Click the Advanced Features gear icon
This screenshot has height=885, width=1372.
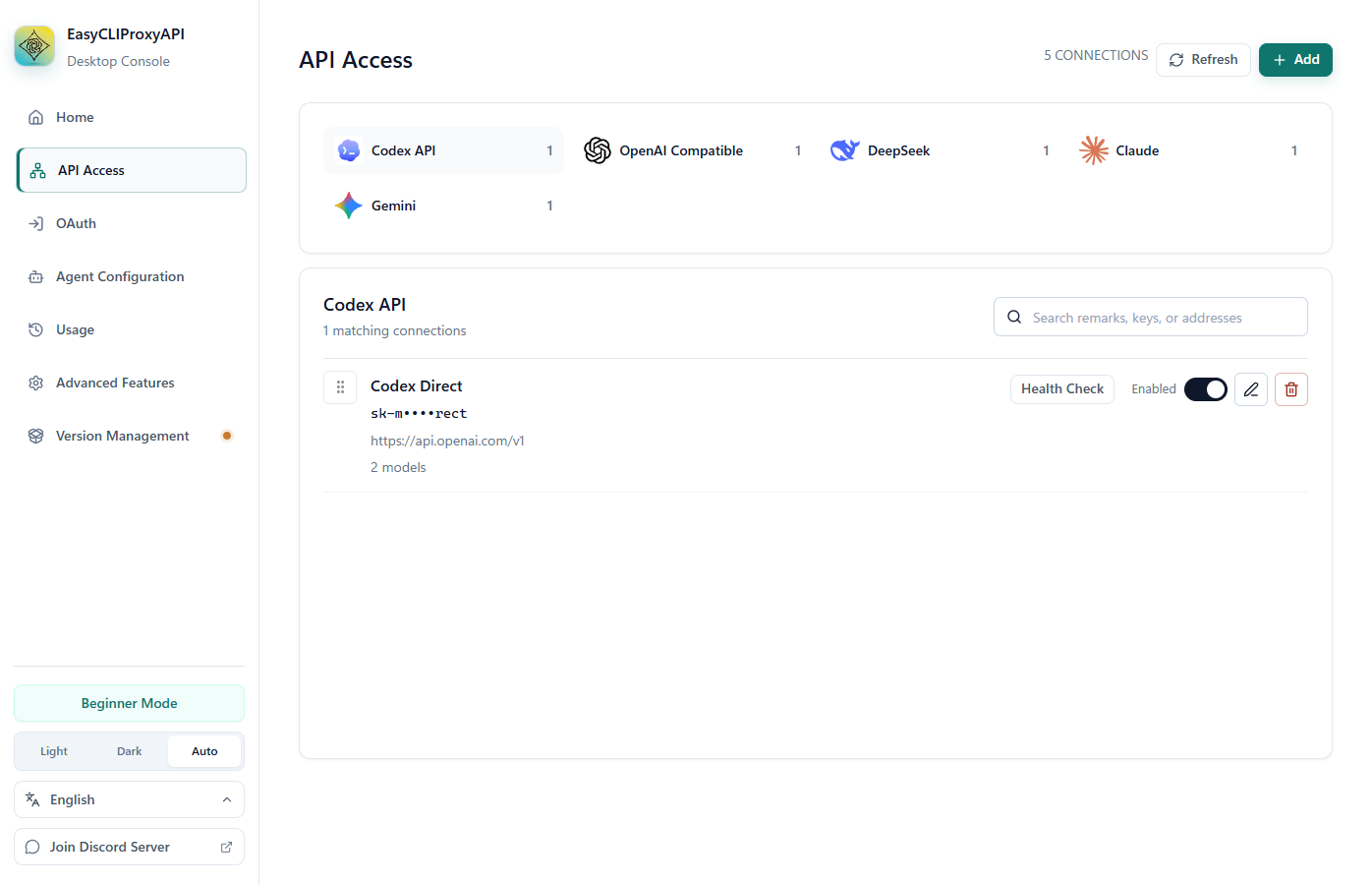coord(36,383)
